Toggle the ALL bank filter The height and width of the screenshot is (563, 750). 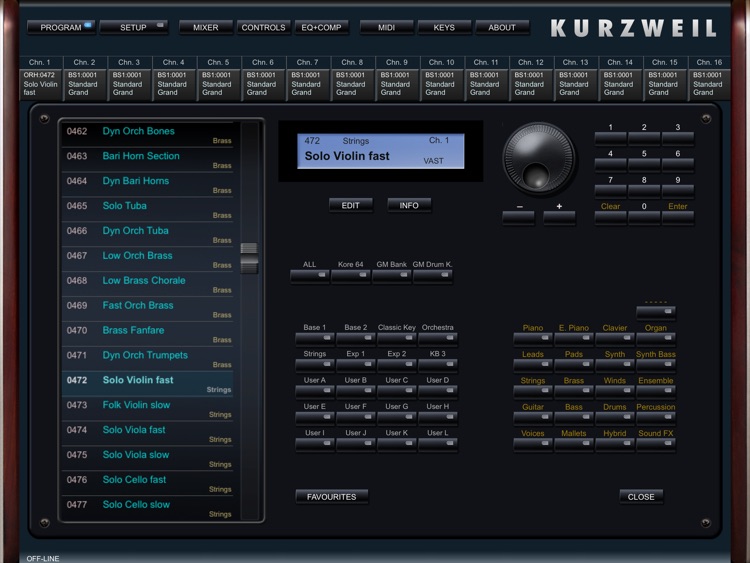click(x=309, y=276)
